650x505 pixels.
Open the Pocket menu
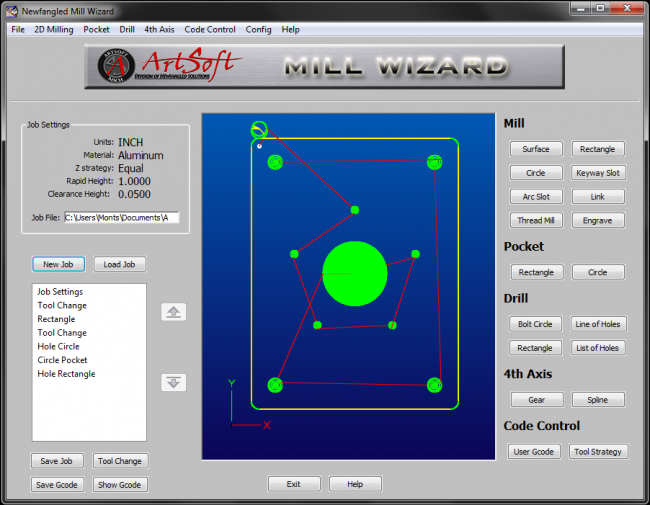tap(96, 29)
